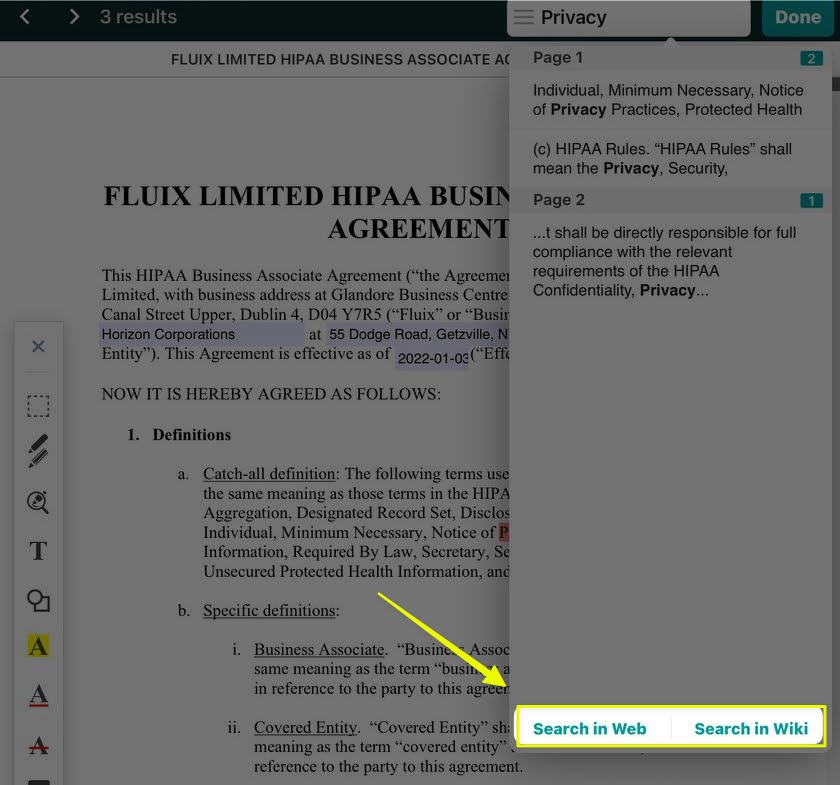Open the 'Notice of Privacy Practices' result
This screenshot has width=840, height=785.
click(x=667, y=100)
